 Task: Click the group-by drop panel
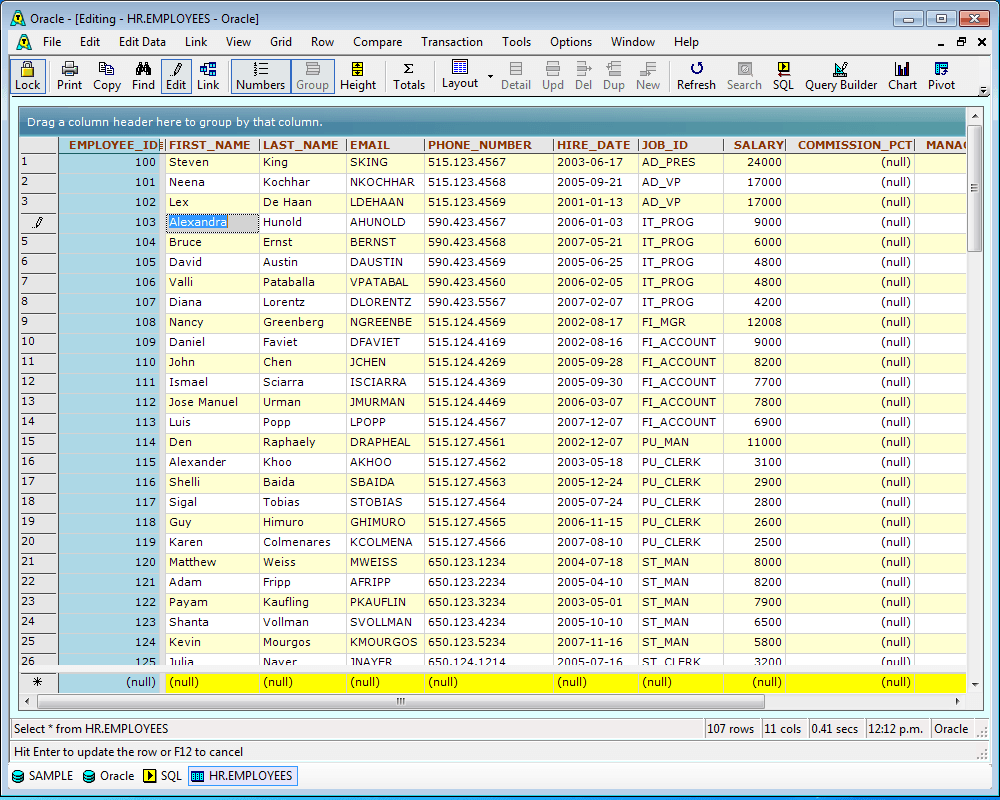tap(492, 122)
